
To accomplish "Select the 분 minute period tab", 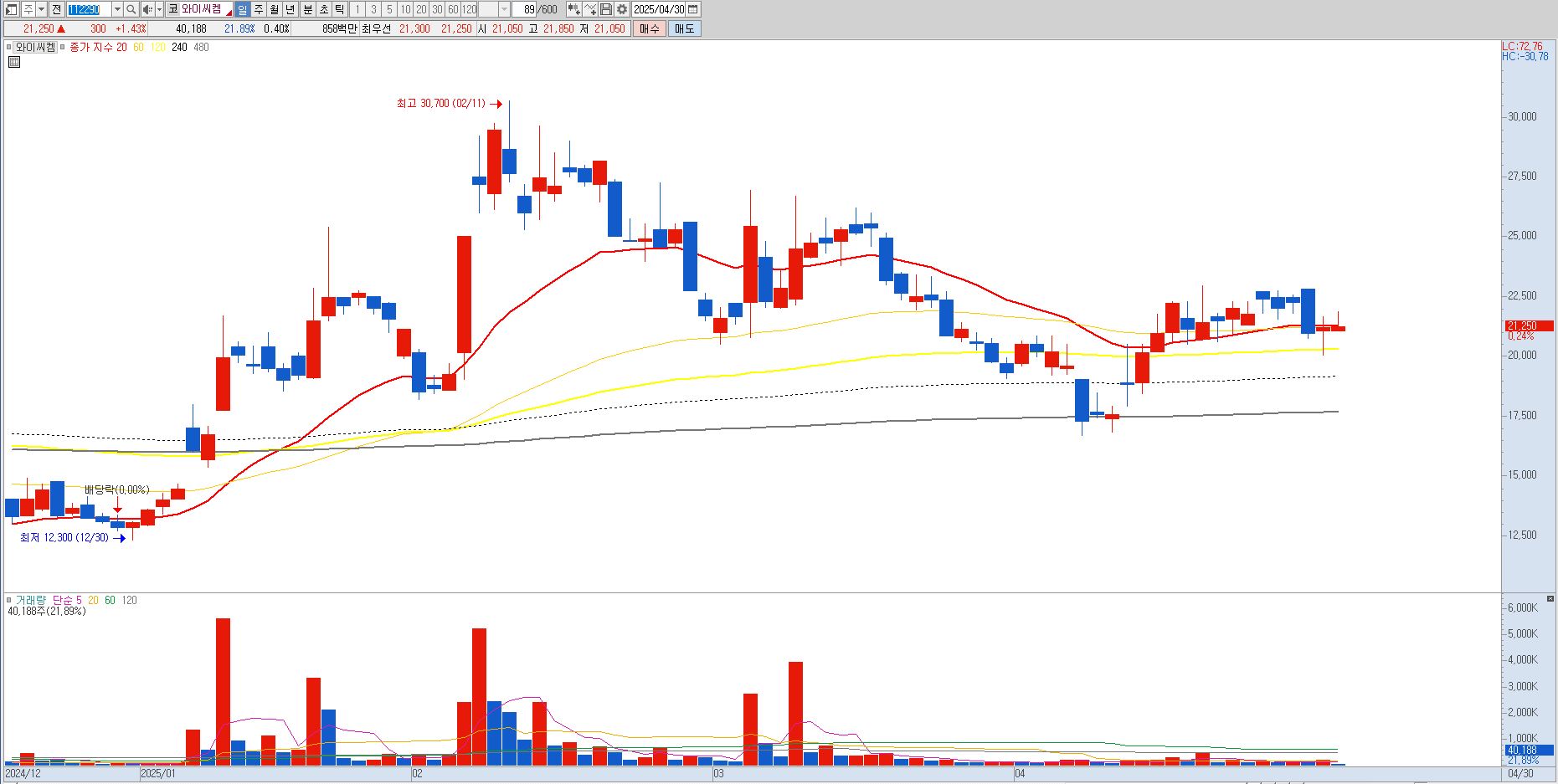I will point(307,9).
